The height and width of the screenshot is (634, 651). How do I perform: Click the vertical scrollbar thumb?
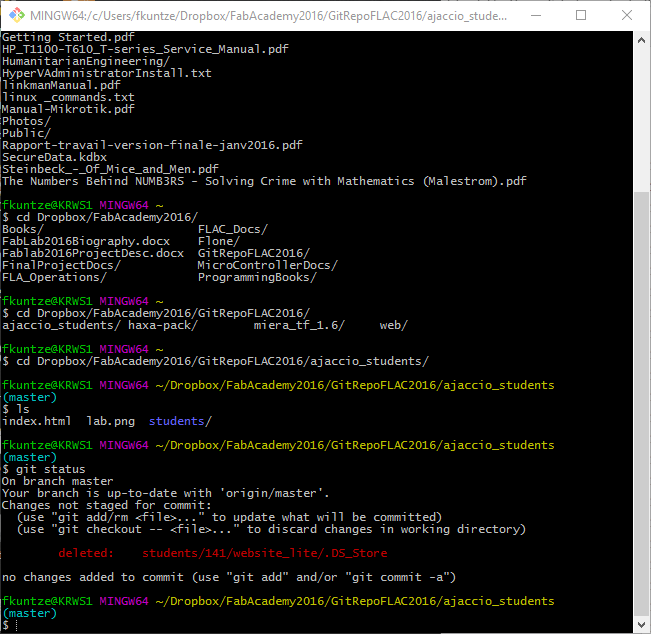(x=641, y=403)
